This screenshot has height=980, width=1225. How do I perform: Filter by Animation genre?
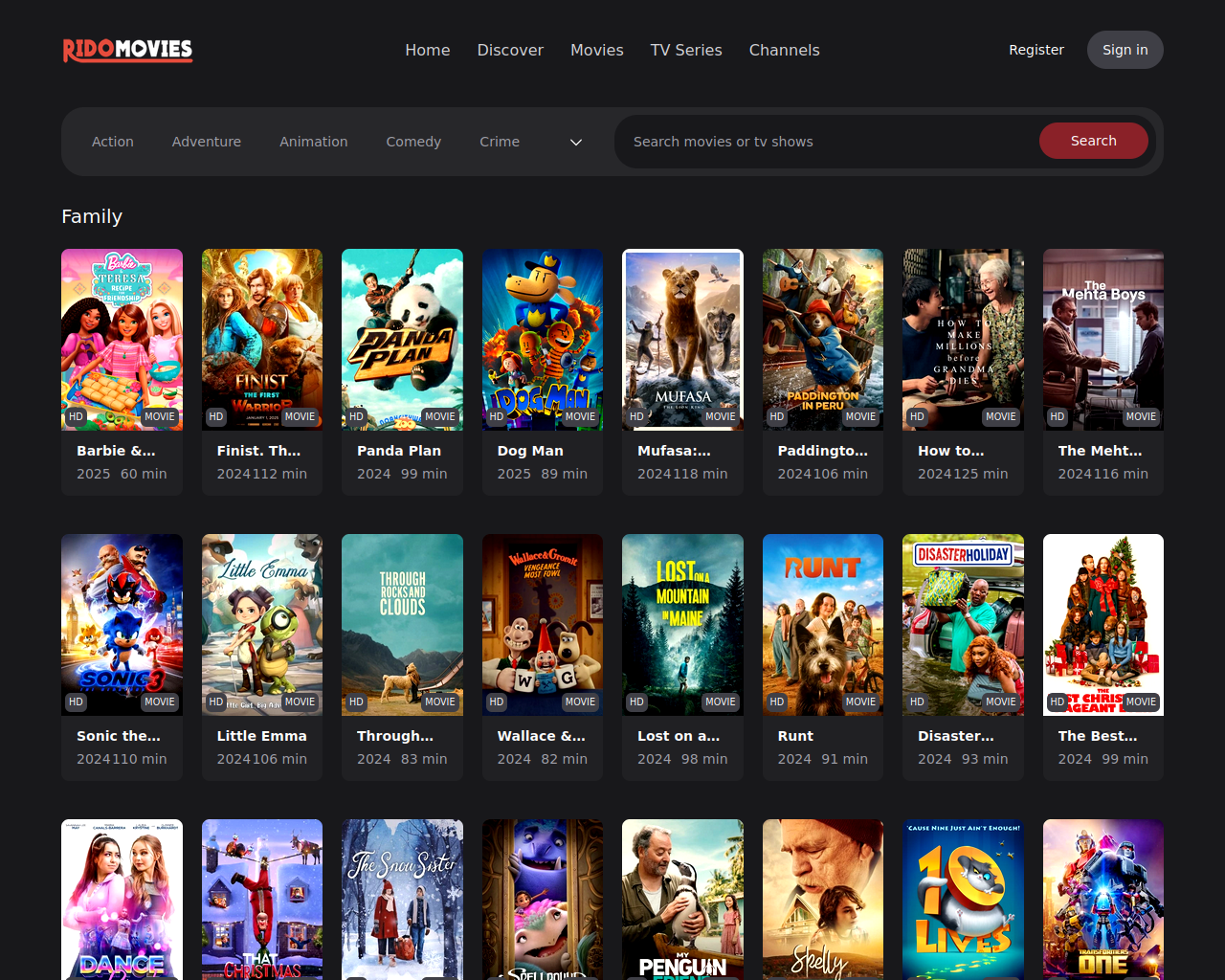(x=314, y=142)
